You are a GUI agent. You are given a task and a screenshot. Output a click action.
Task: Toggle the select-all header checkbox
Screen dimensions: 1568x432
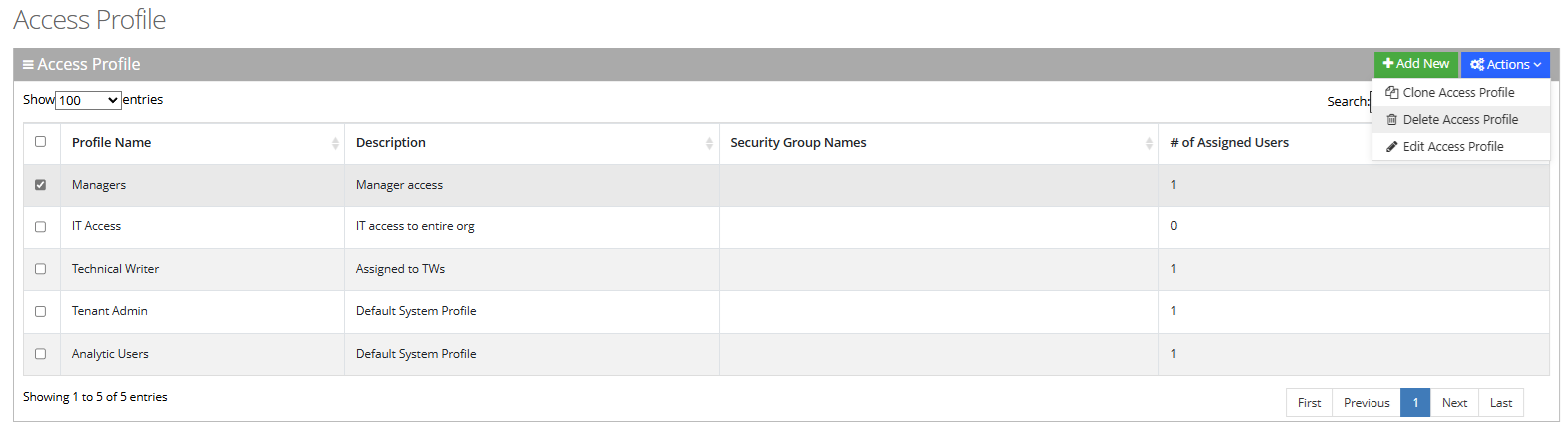tap(40, 142)
